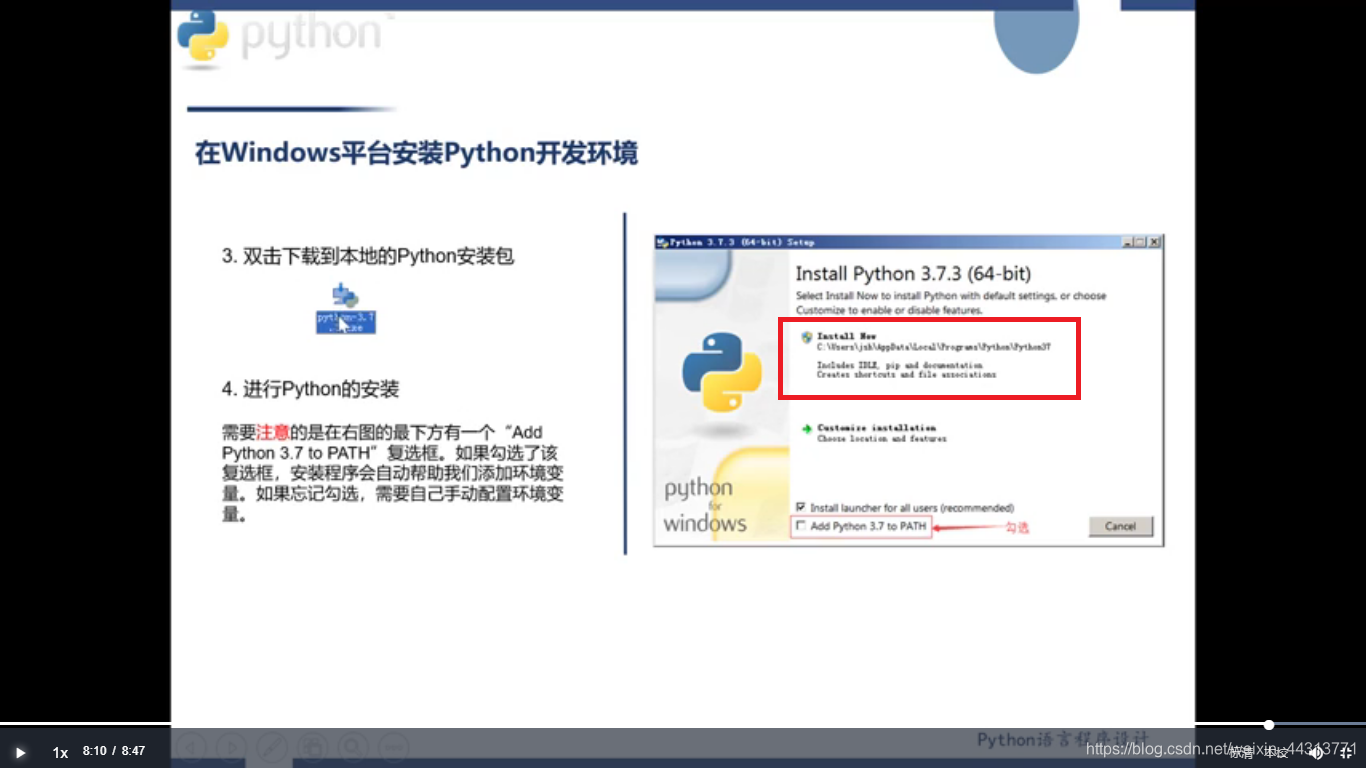Click the red word 注意 in paragraph
This screenshot has width=1366, height=768.
(273, 433)
